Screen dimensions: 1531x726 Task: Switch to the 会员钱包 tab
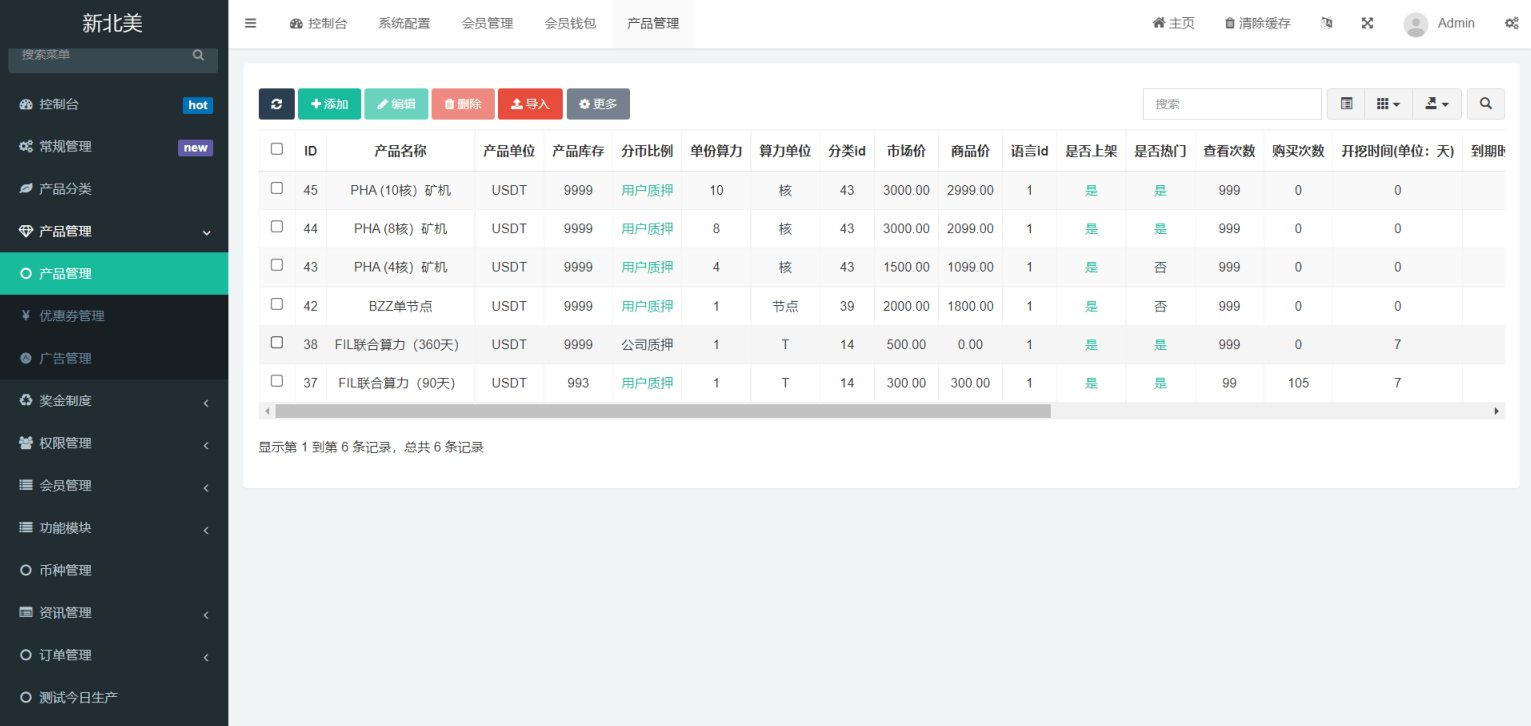coord(570,22)
